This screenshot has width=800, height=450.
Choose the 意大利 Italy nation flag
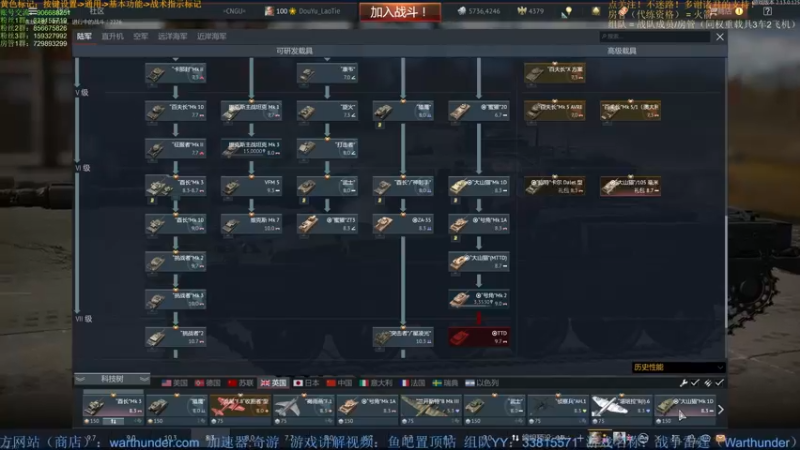[376, 383]
